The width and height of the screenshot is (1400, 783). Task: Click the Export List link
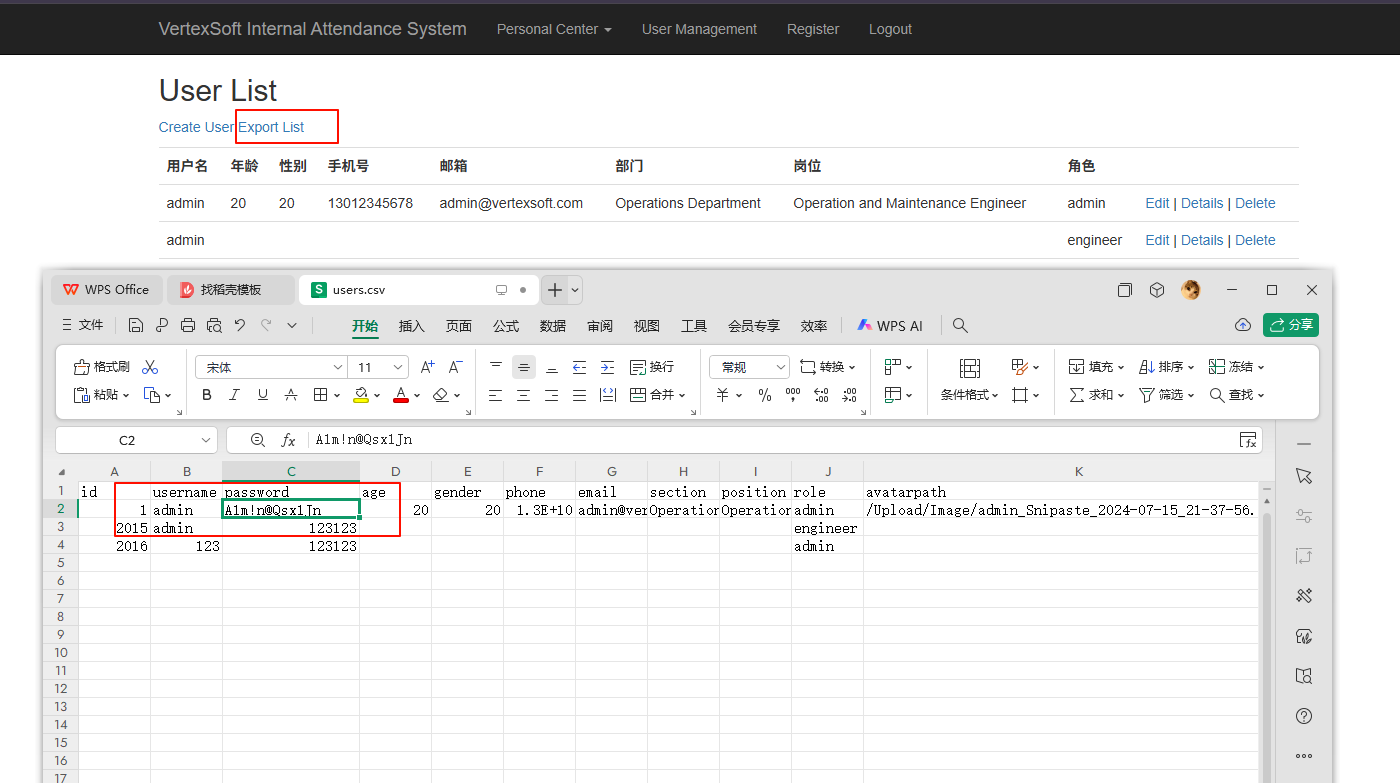pos(271,127)
